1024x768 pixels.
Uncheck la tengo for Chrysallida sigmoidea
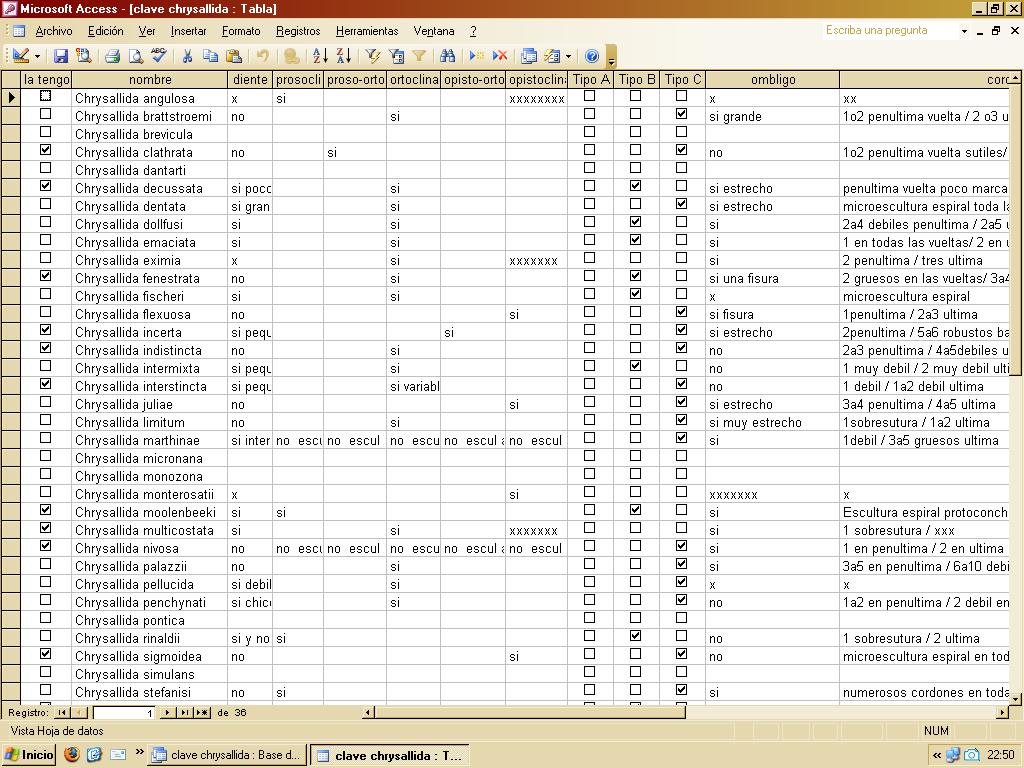point(45,654)
